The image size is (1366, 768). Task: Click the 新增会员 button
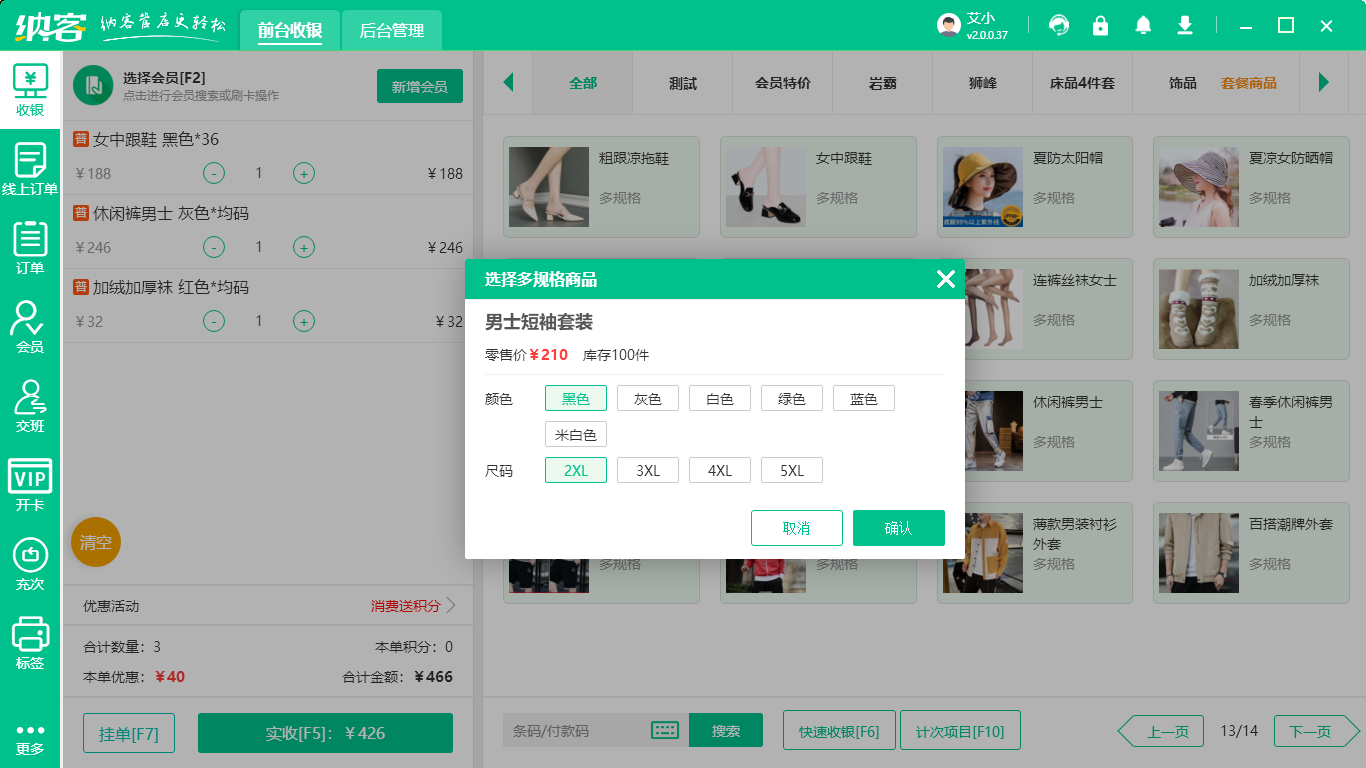pos(419,87)
